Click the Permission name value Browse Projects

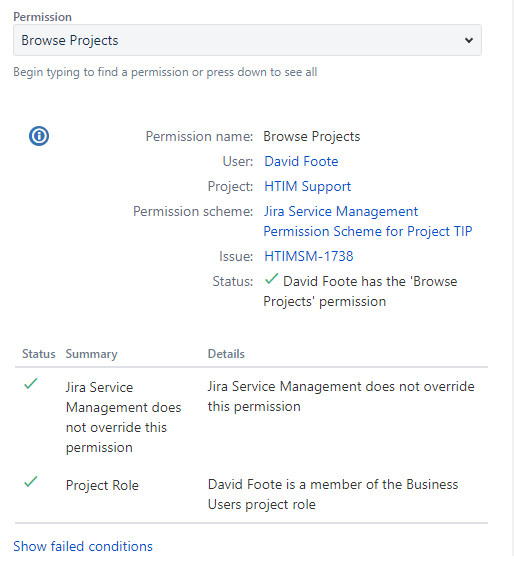(311, 136)
